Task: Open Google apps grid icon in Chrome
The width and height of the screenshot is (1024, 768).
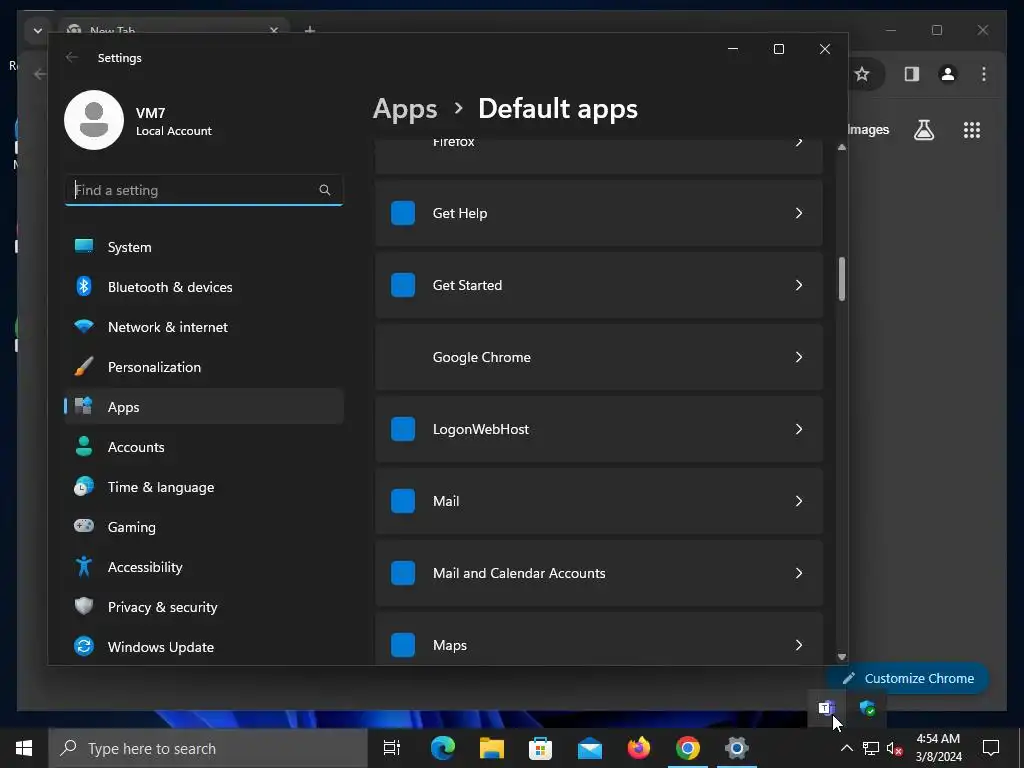Action: 972,130
